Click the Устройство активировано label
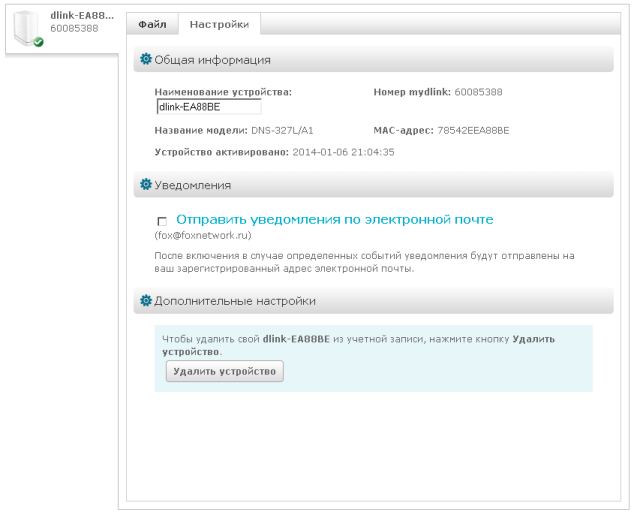 (222, 152)
